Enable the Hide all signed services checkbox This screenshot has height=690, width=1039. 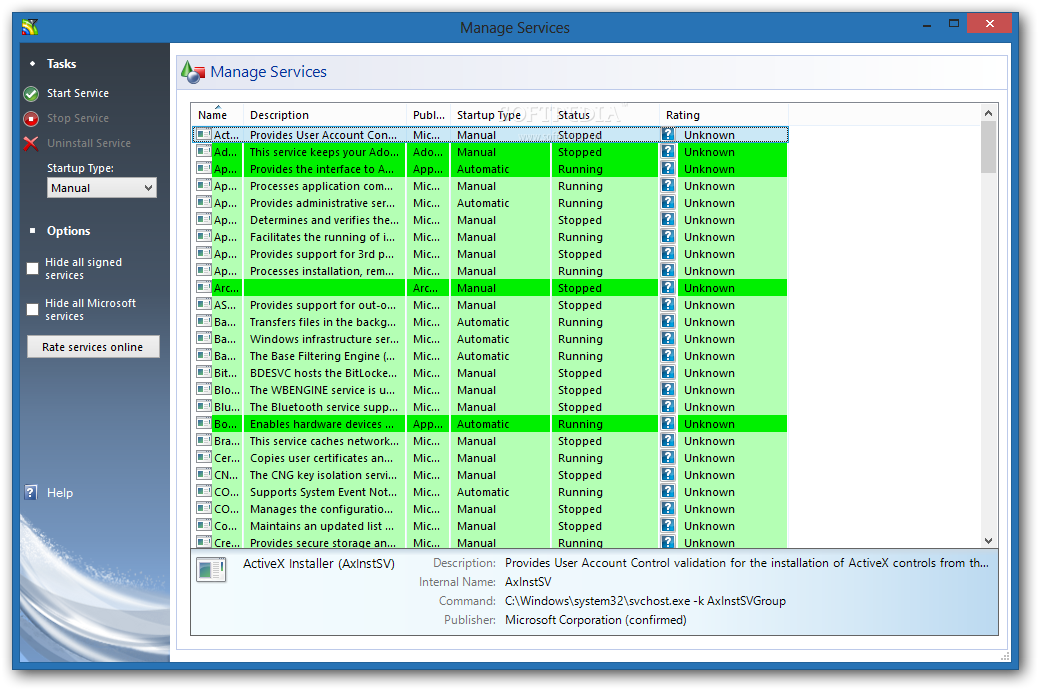(32, 268)
